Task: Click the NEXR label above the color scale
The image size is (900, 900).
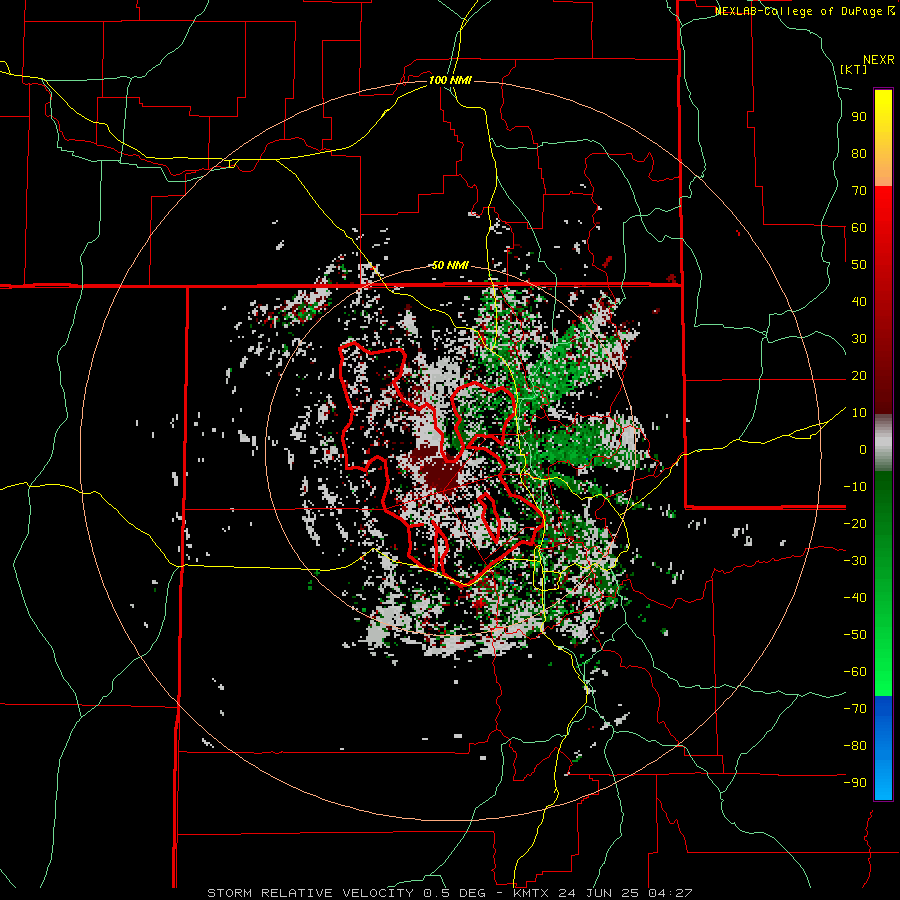Action: [878, 60]
